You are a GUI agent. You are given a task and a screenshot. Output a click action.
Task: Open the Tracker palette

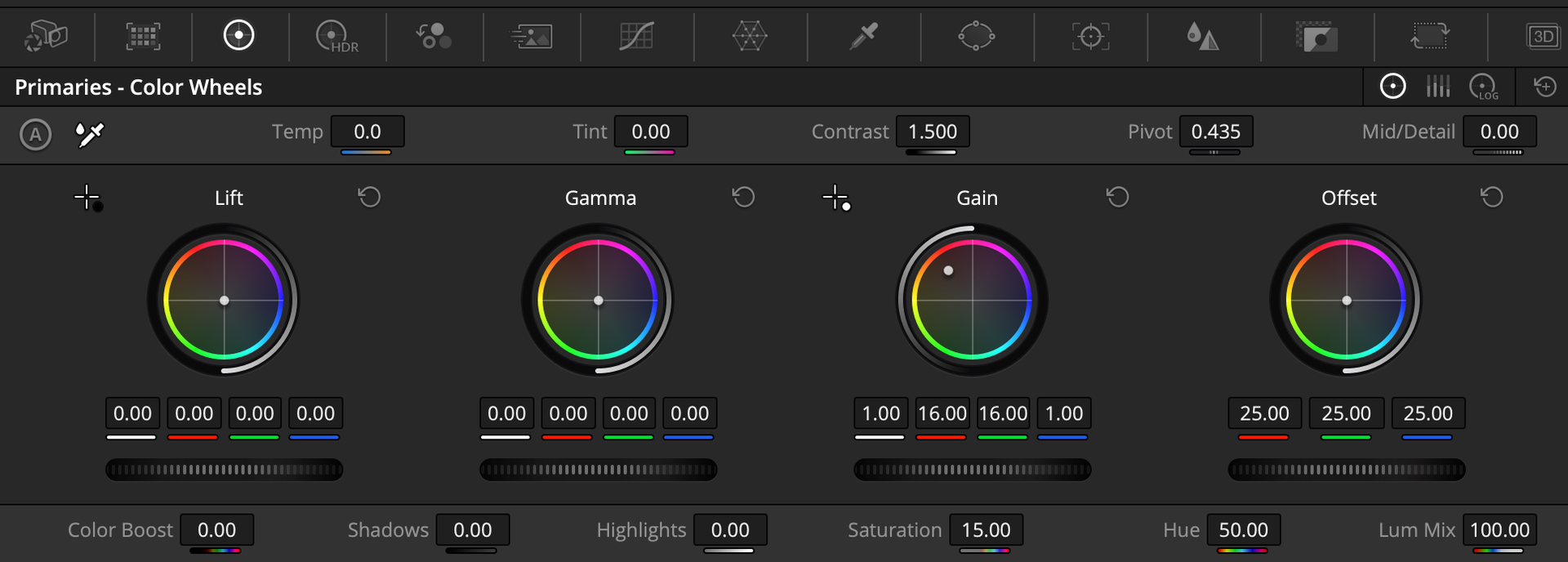click(1090, 36)
